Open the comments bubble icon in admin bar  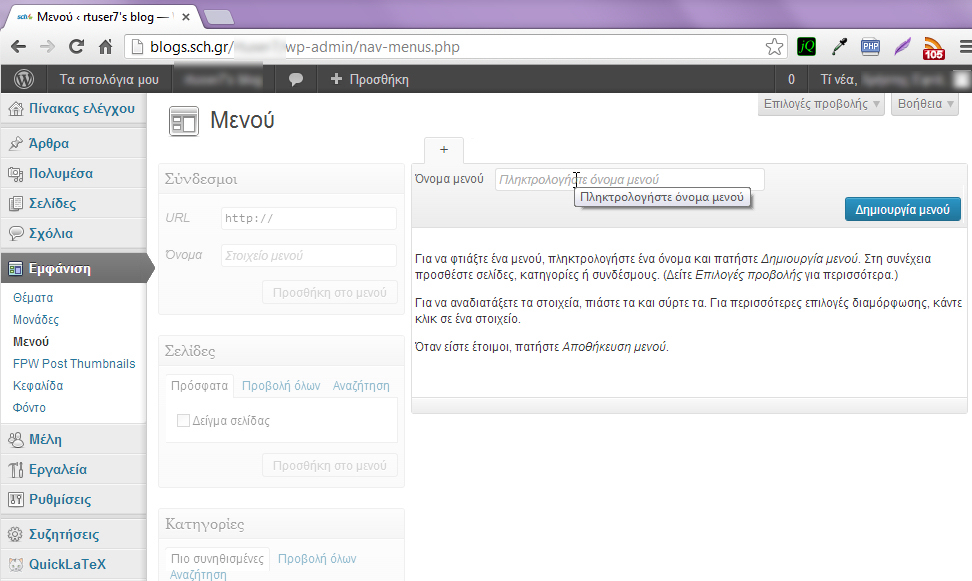coord(296,79)
